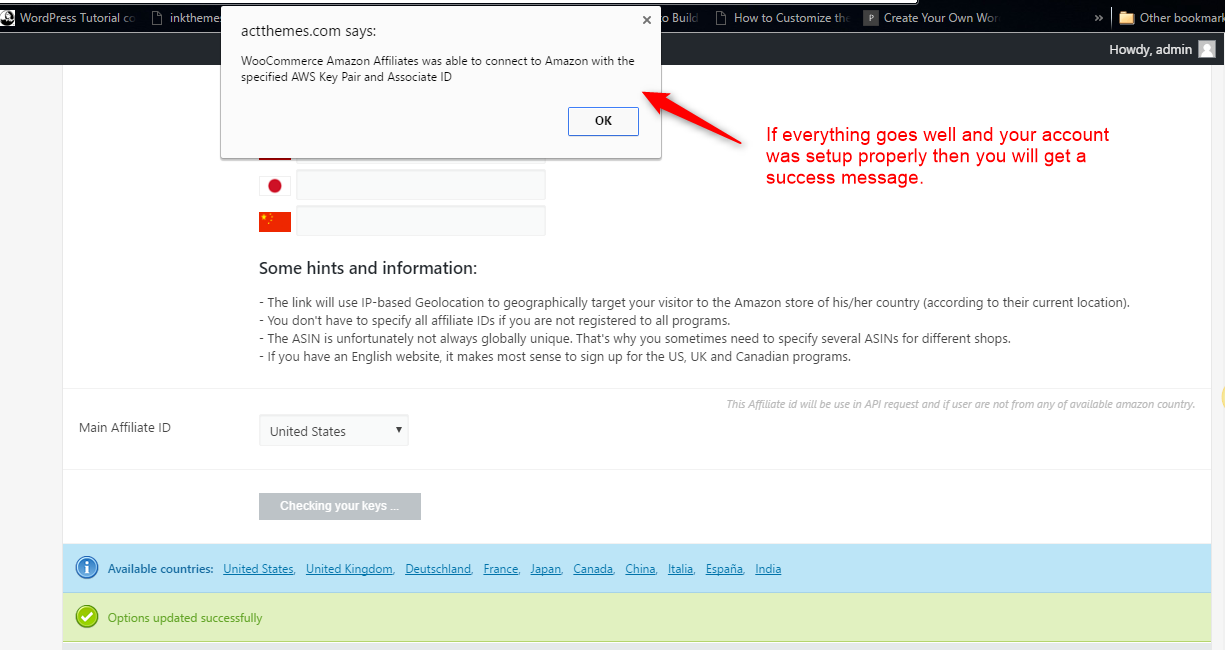1225x650 pixels.
Task: Expand the bookmarks overflow chevron
Action: tap(1099, 17)
